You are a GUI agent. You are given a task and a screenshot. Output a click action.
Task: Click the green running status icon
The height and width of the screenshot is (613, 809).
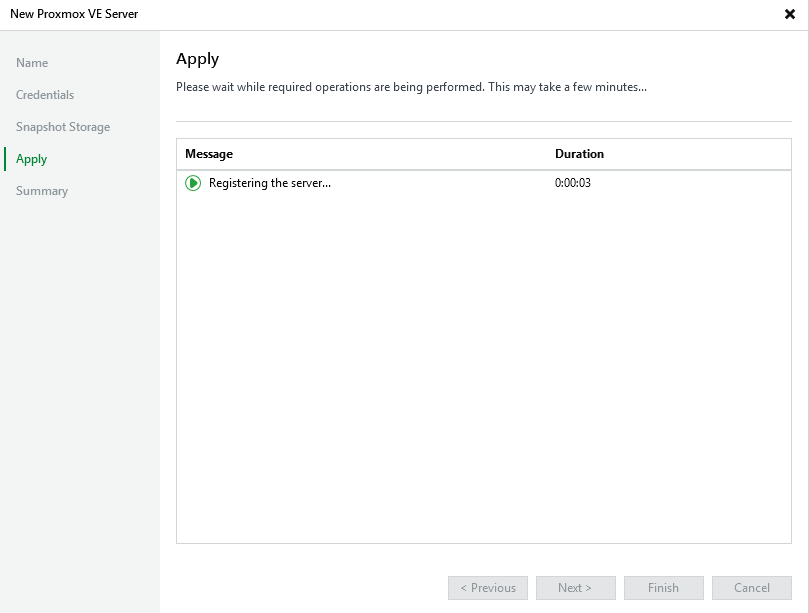coord(193,183)
